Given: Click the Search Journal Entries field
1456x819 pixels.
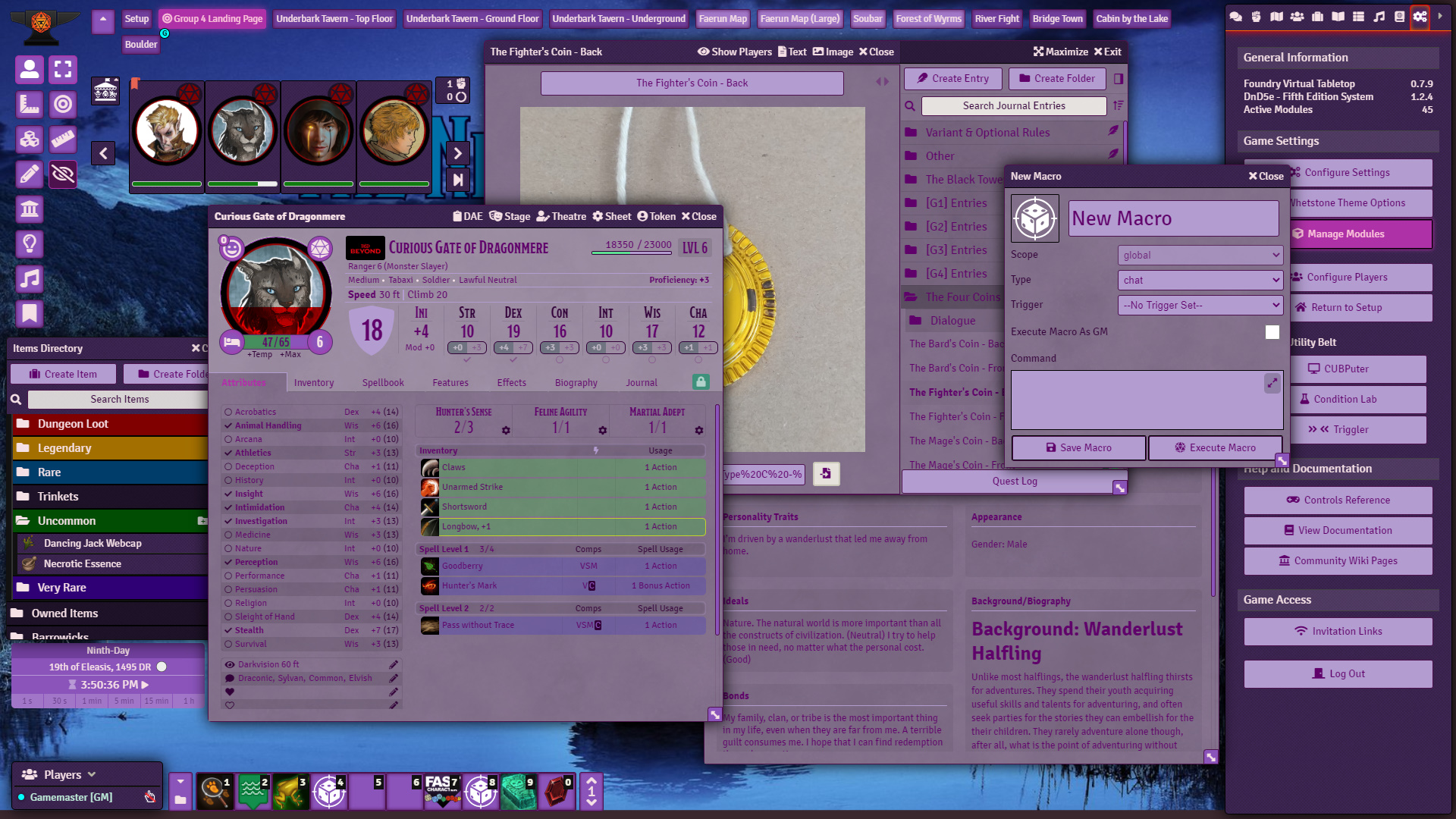Looking at the screenshot, I should 1013,106.
